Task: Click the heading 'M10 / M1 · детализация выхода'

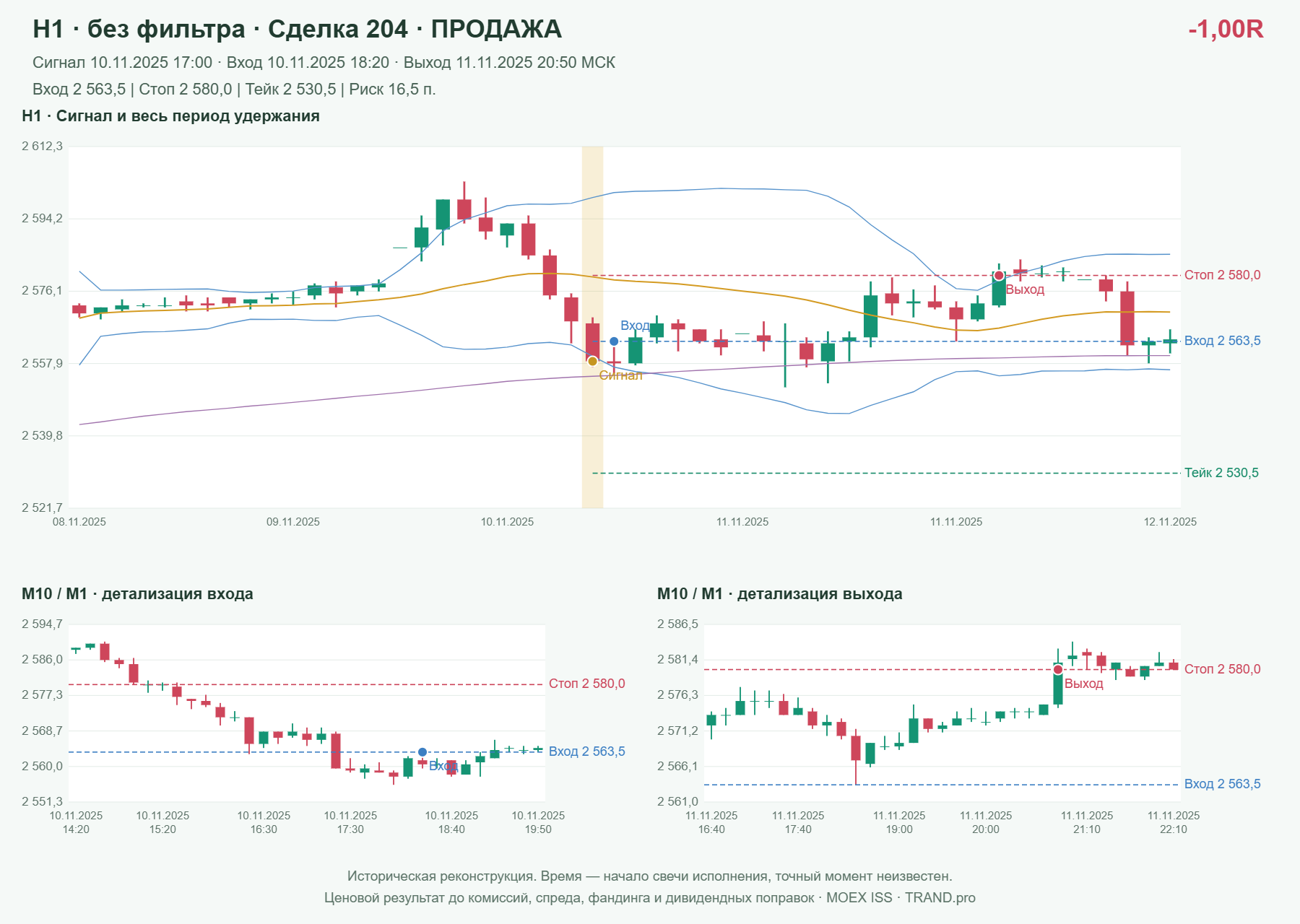Action: pyautogui.click(x=780, y=594)
